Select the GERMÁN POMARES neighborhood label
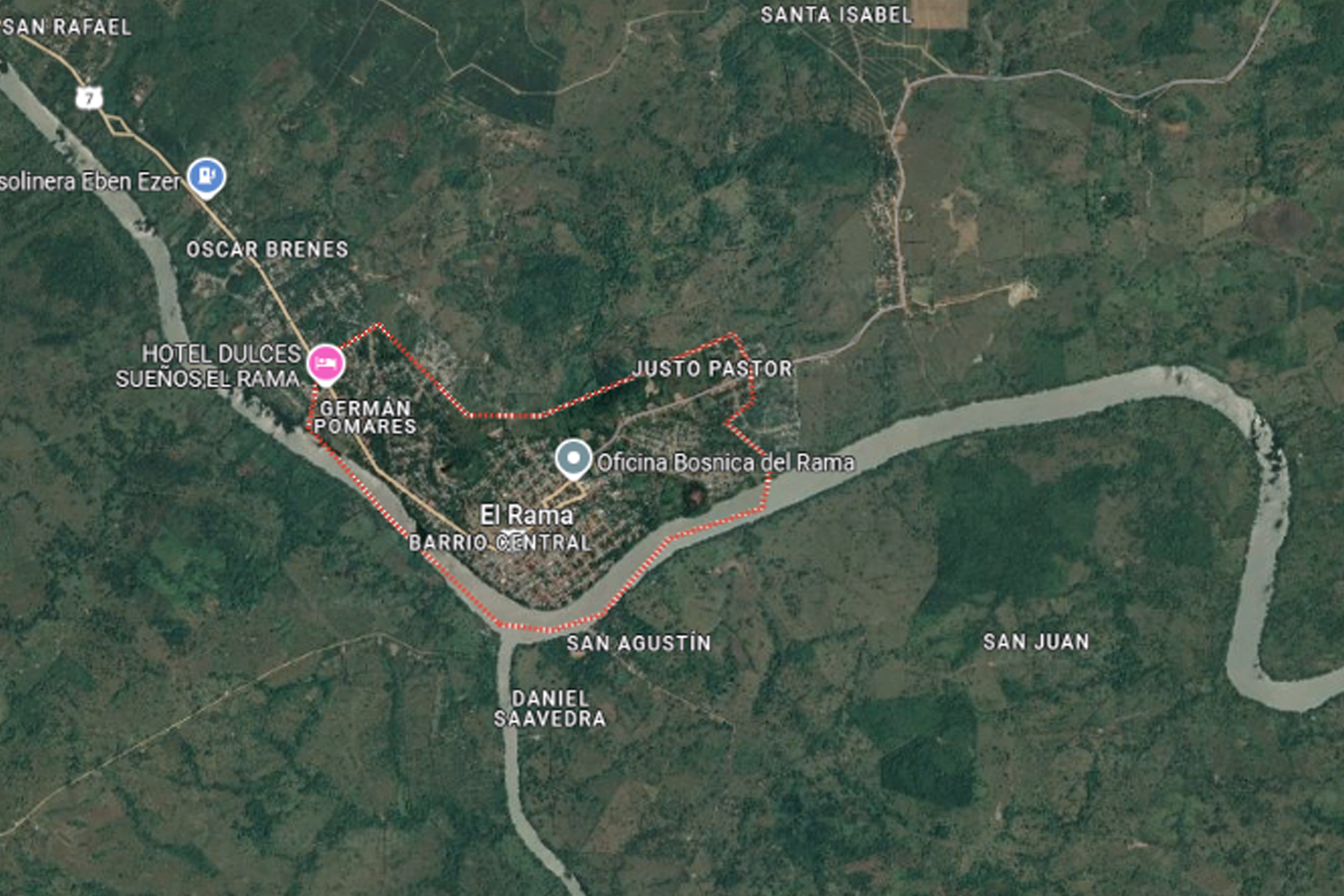The width and height of the screenshot is (1344, 896). pyautogui.click(x=365, y=417)
